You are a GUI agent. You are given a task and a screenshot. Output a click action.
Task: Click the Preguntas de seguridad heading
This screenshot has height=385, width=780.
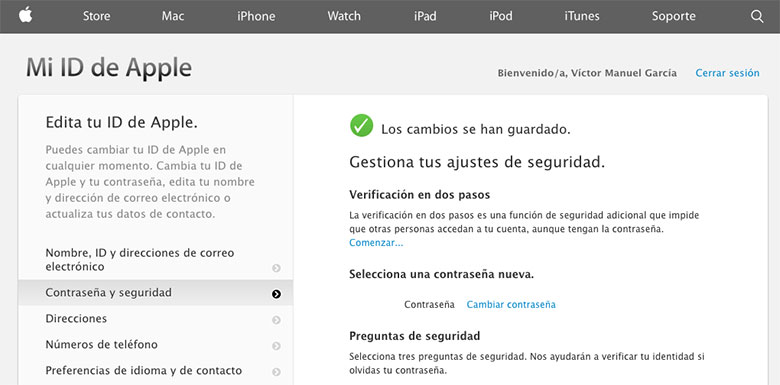tap(414, 336)
